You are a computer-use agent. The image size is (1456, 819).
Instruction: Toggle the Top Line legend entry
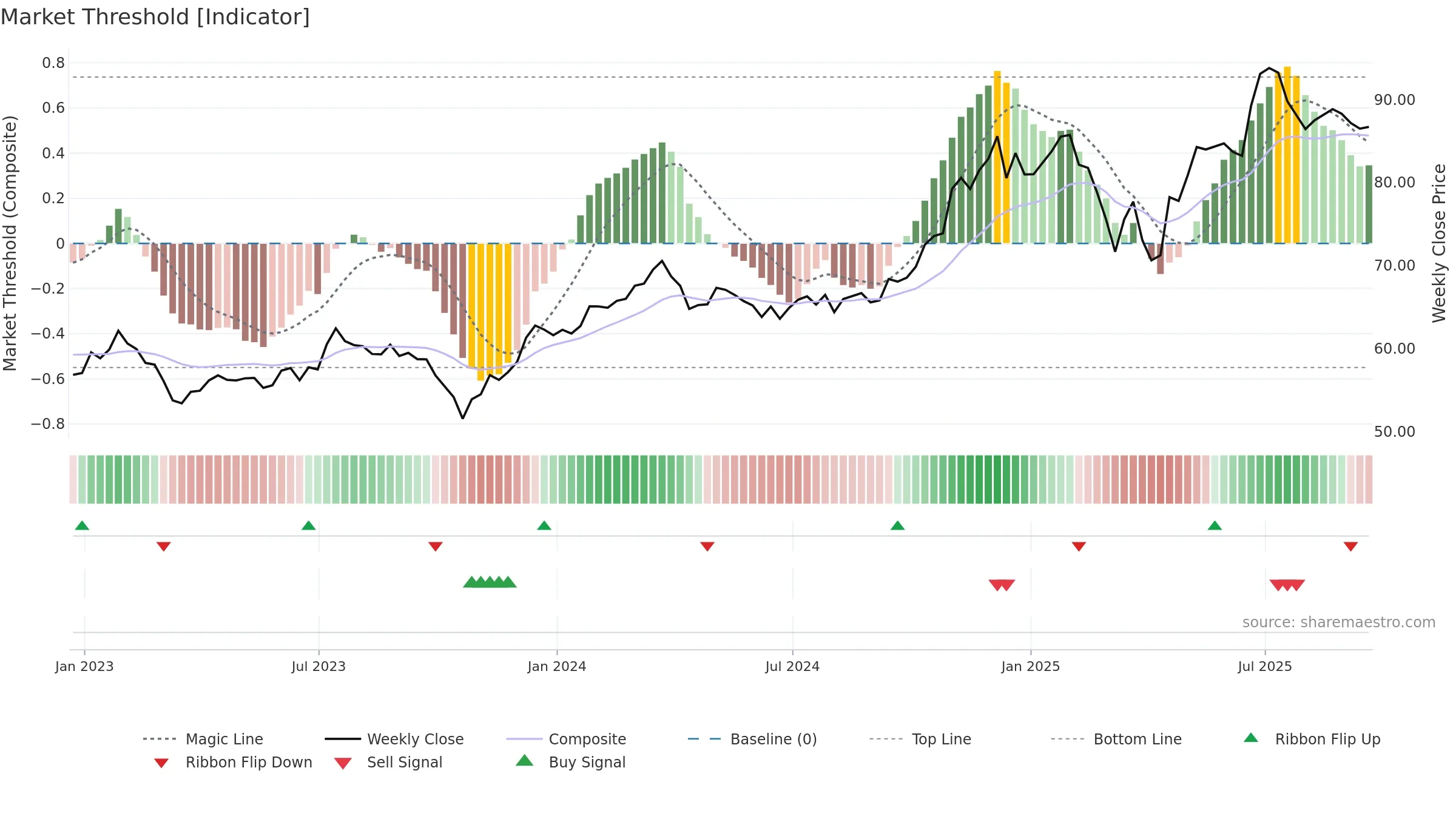coord(920,739)
